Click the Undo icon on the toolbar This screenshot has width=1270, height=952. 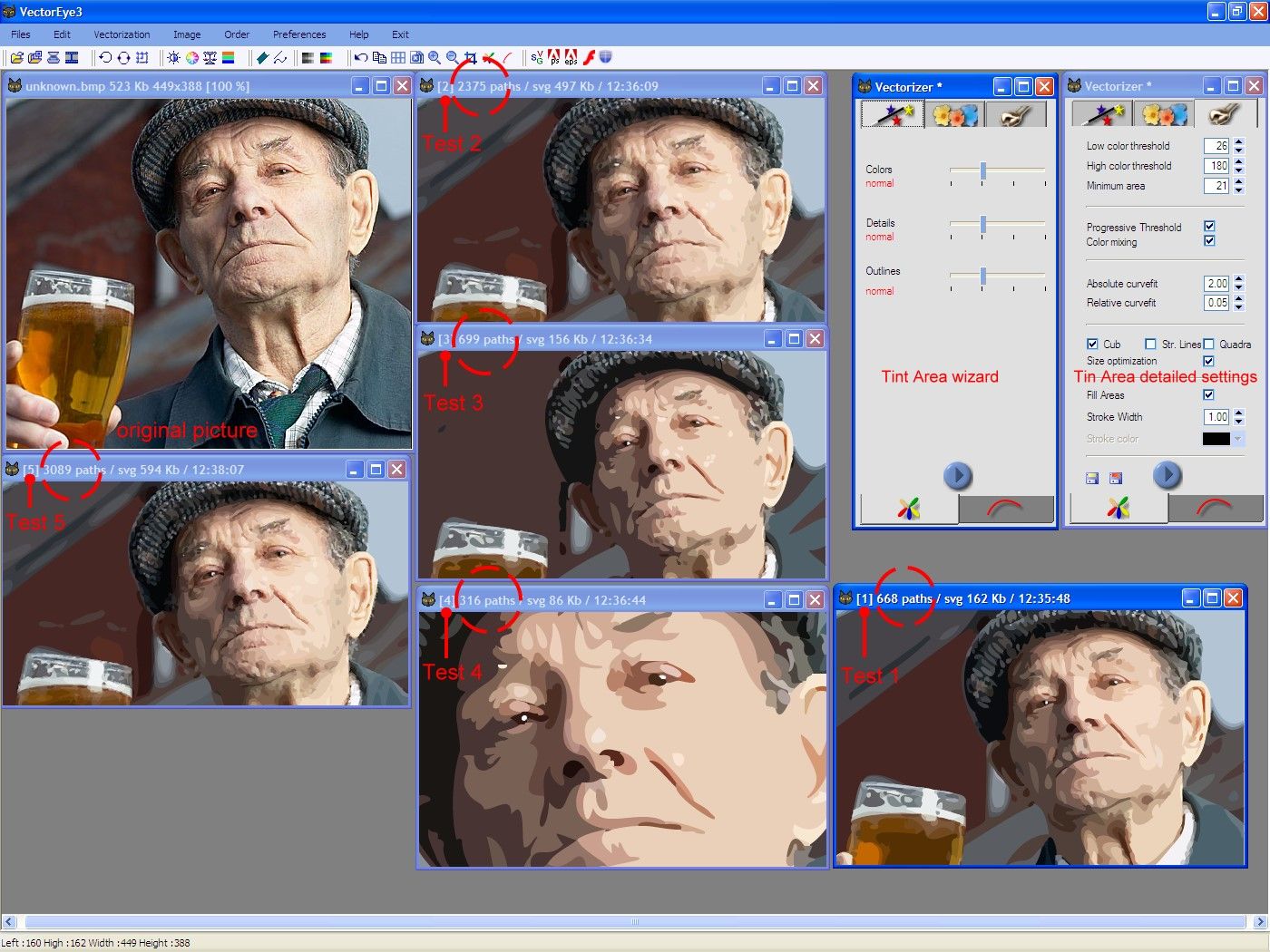(x=362, y=57)
